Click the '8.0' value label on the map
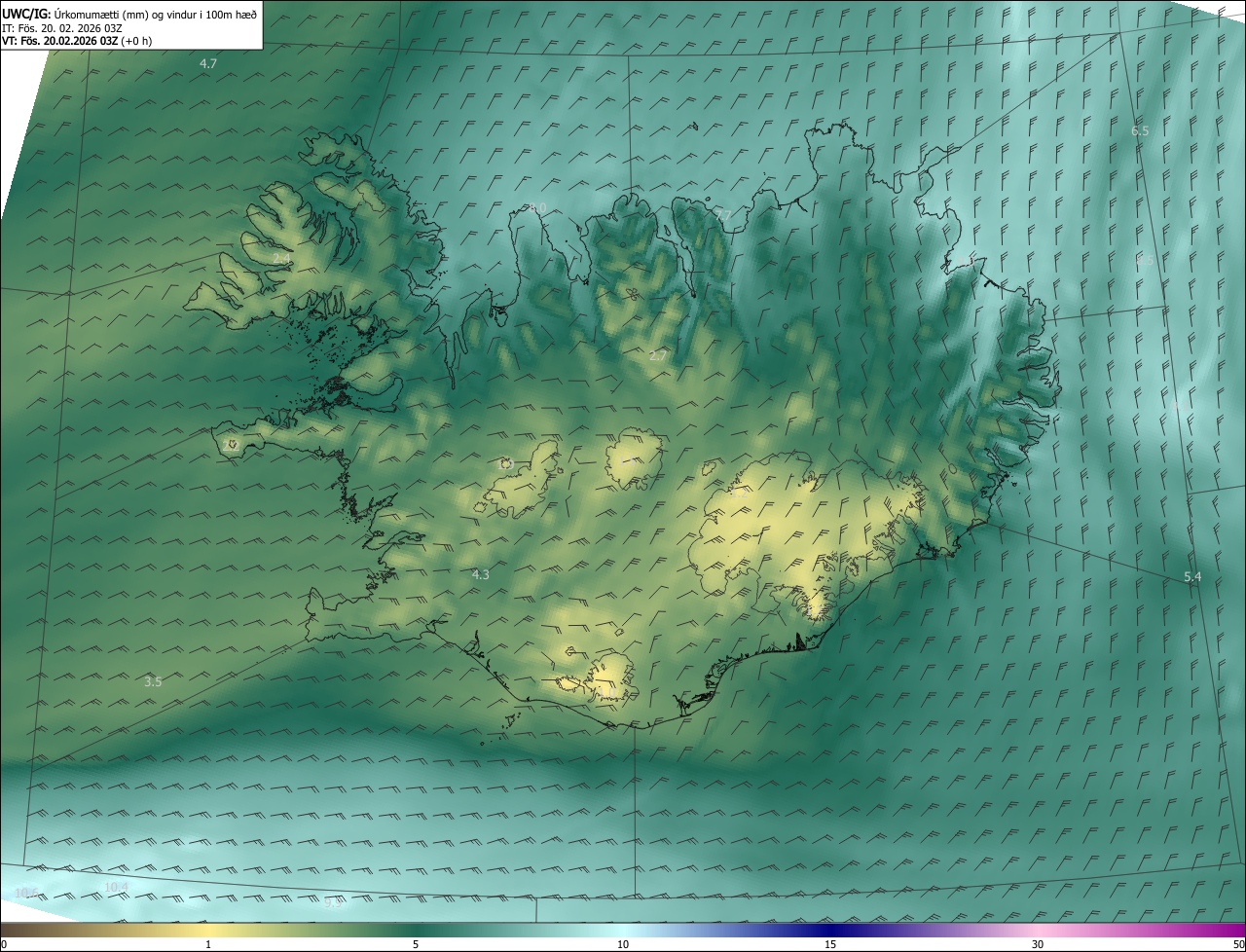Screen dimensions: 1246x952 tap(537, 208)
